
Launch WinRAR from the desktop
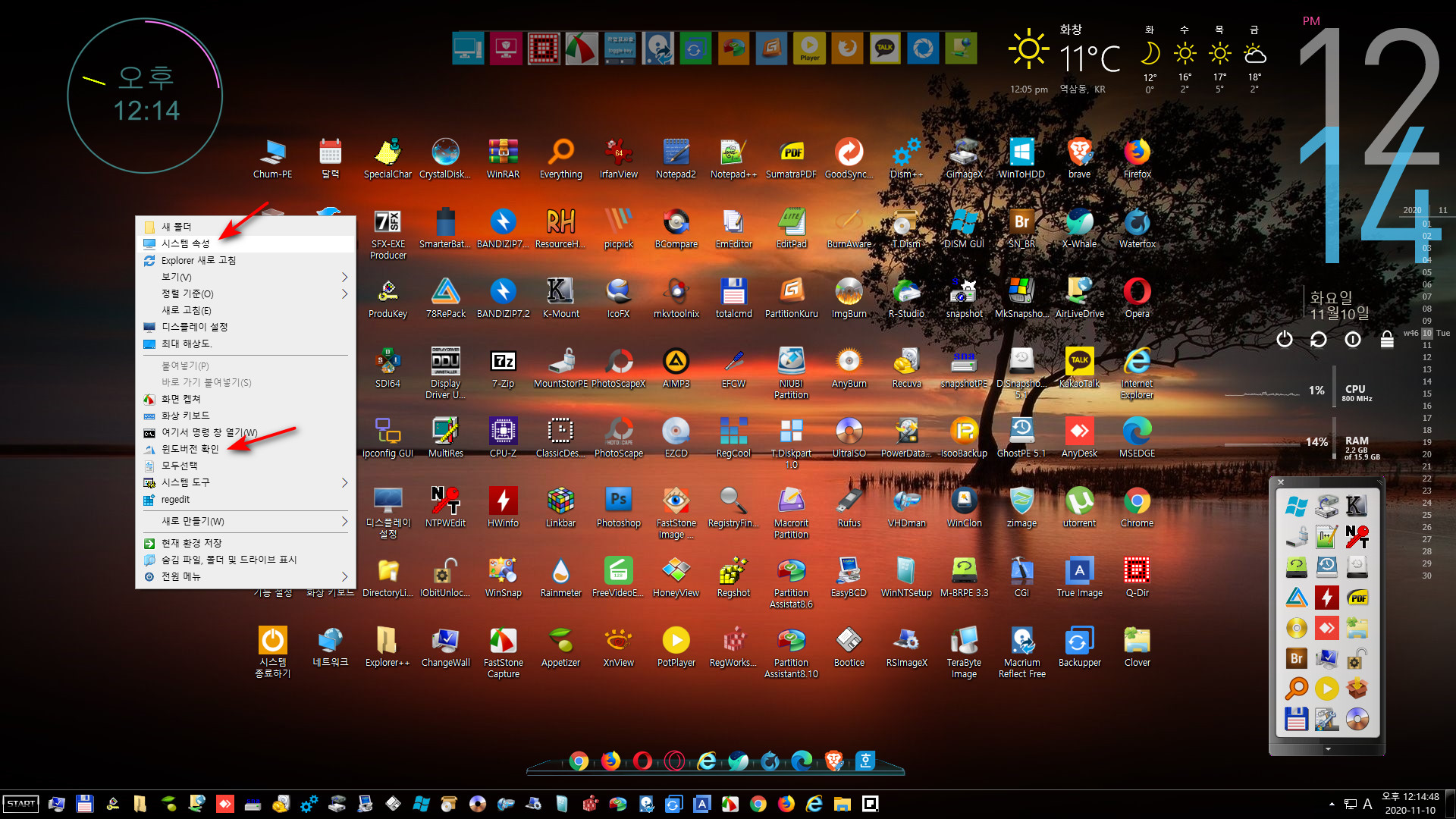(503, 158)
